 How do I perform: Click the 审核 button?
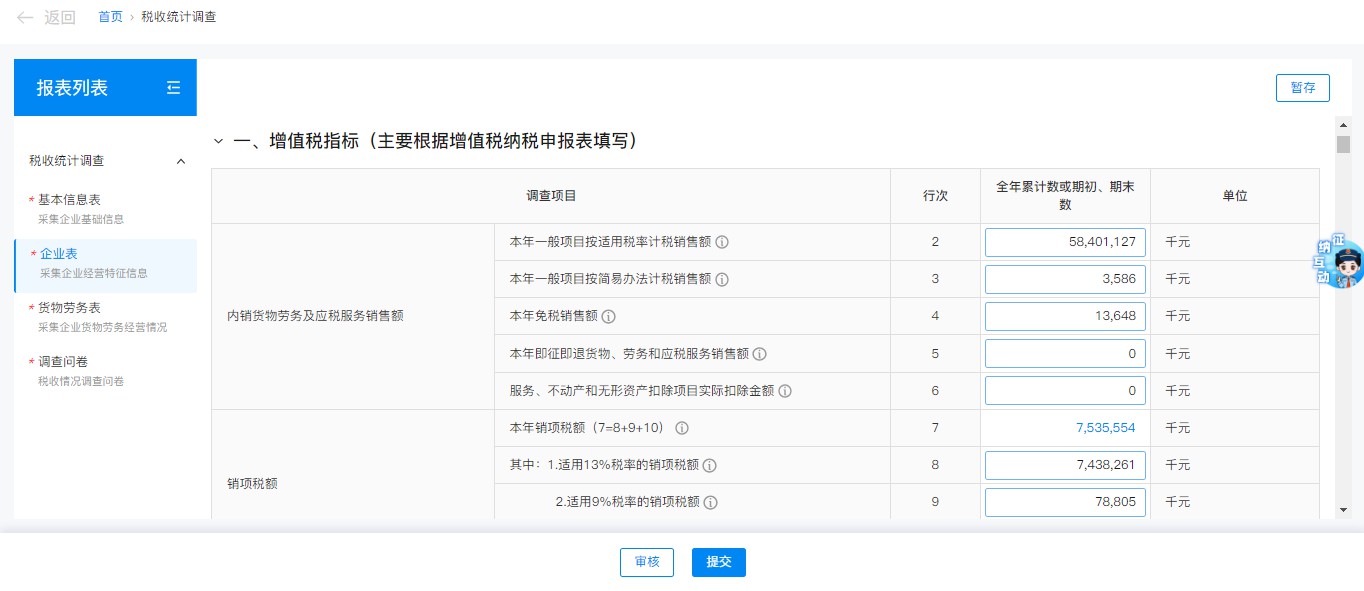point(646,562)
